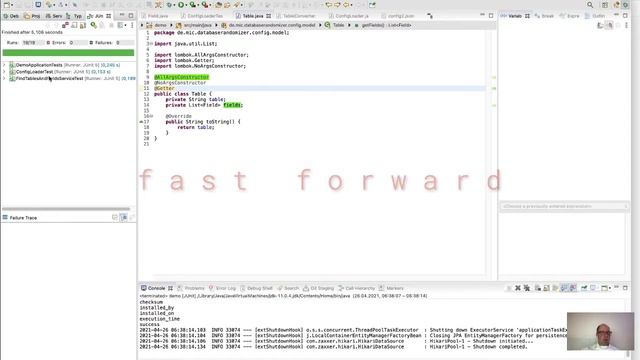Minimize the JUnit view panel
The image size is (640, 360).
[122, 15]
